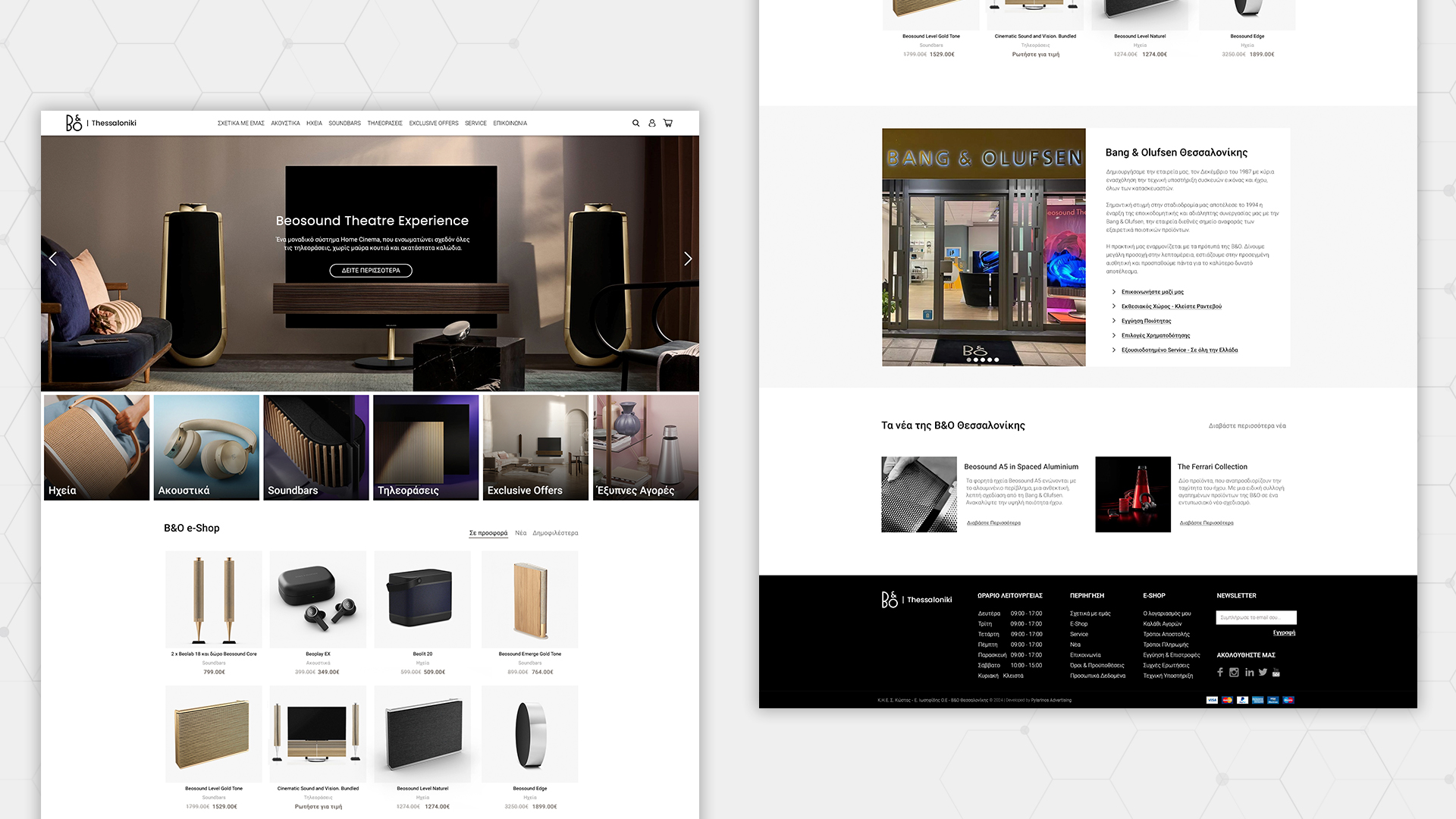Open Beosound Emerge Gold Tone product image
The image size is (1456, 819).
(530, 599)
